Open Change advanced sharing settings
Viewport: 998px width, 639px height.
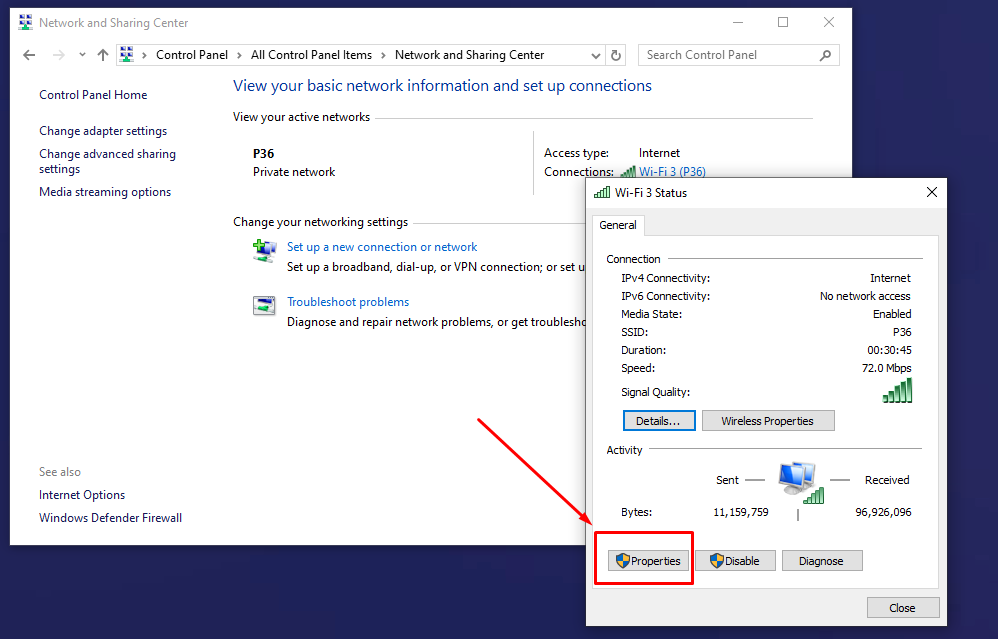click(107, 162)
